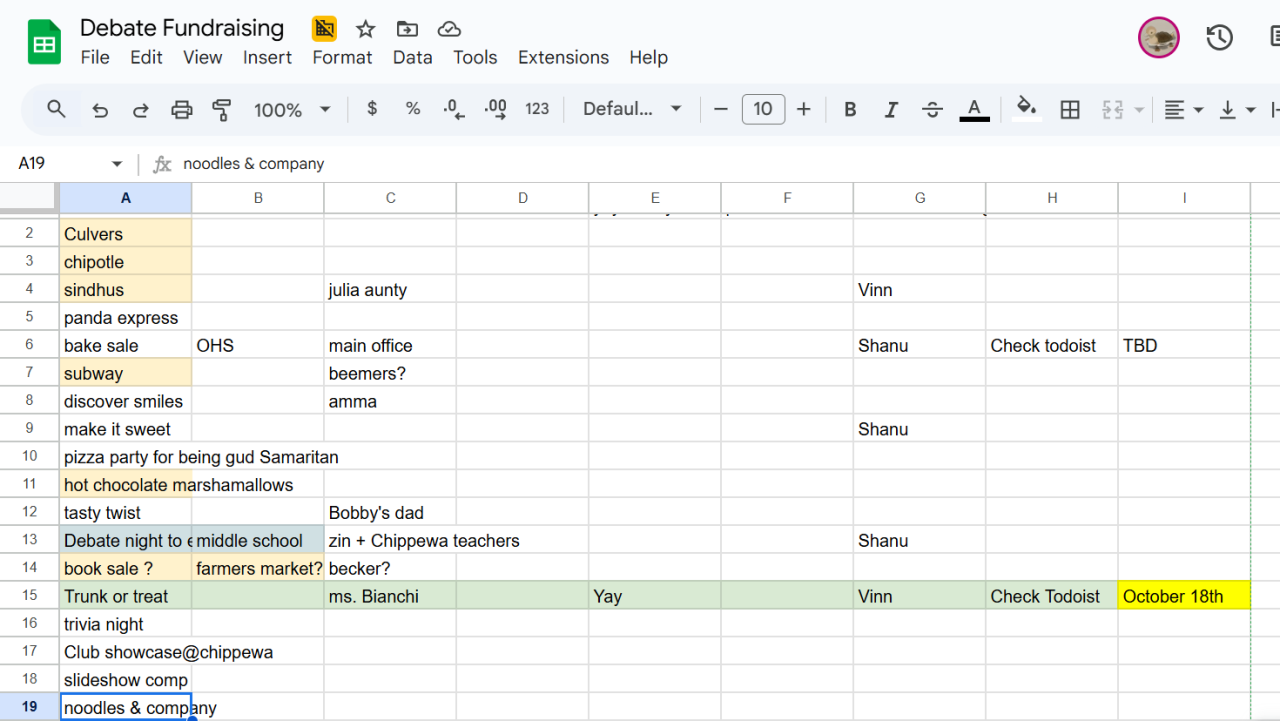
Task: Select the Culvers cell
Action: (126, 234)
